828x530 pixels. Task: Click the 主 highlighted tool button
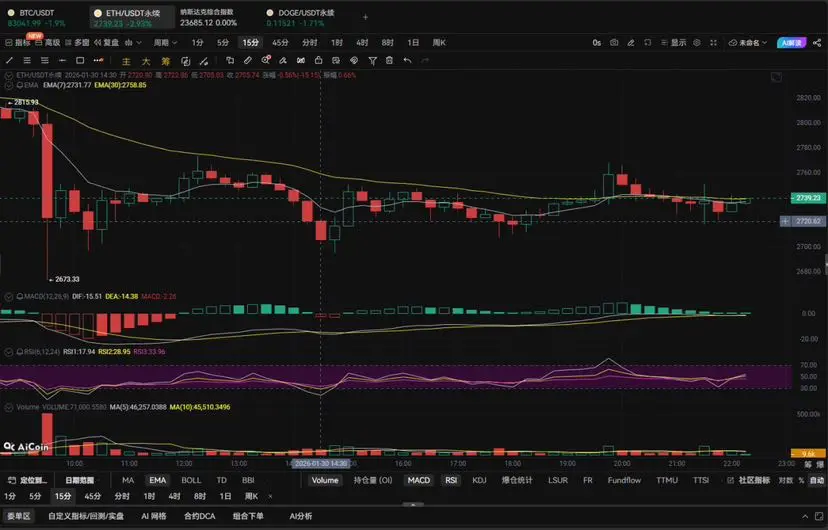tap(126, 61)
